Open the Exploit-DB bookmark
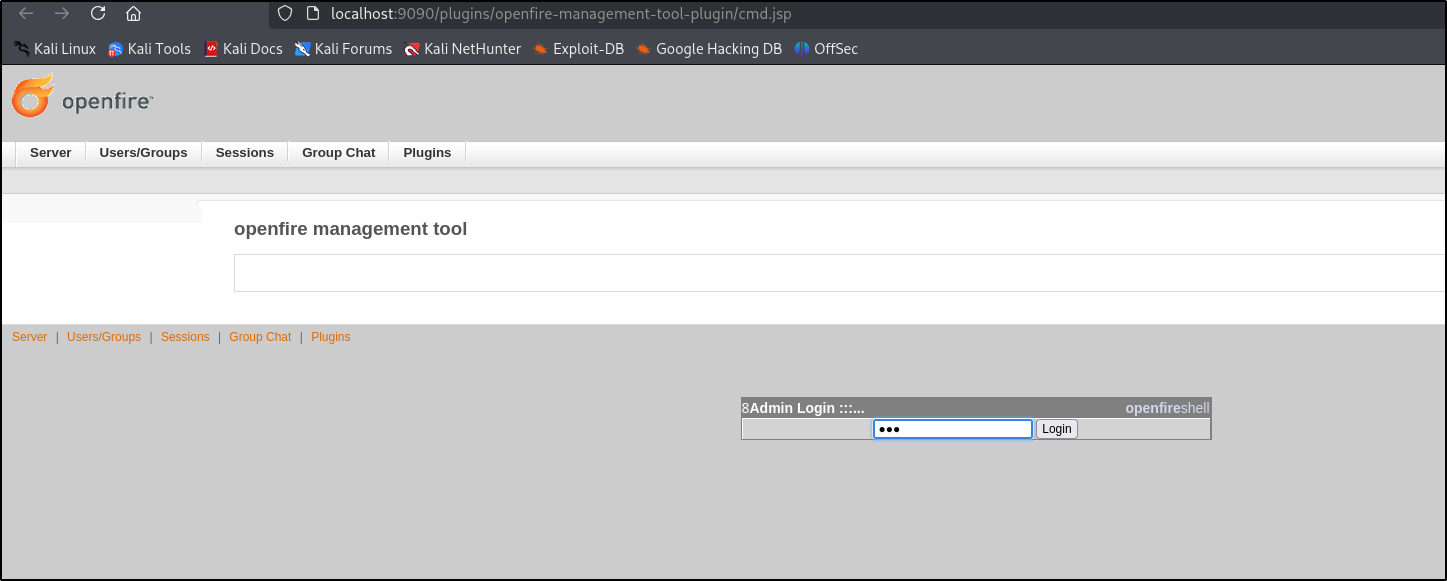Screen dimensions: 1447x581 579,49
